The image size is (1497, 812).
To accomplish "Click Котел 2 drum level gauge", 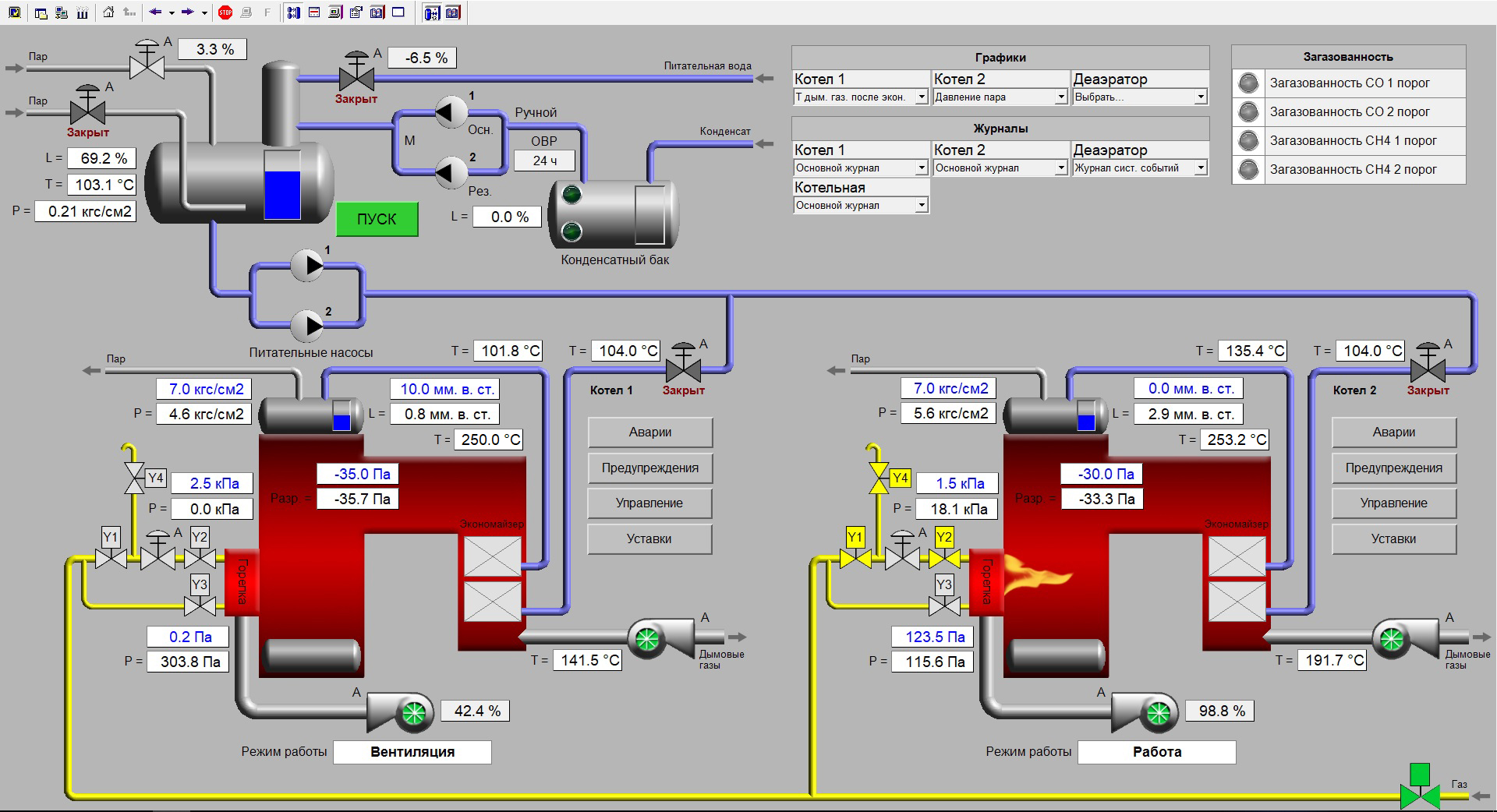I will tap(1086, 415).
